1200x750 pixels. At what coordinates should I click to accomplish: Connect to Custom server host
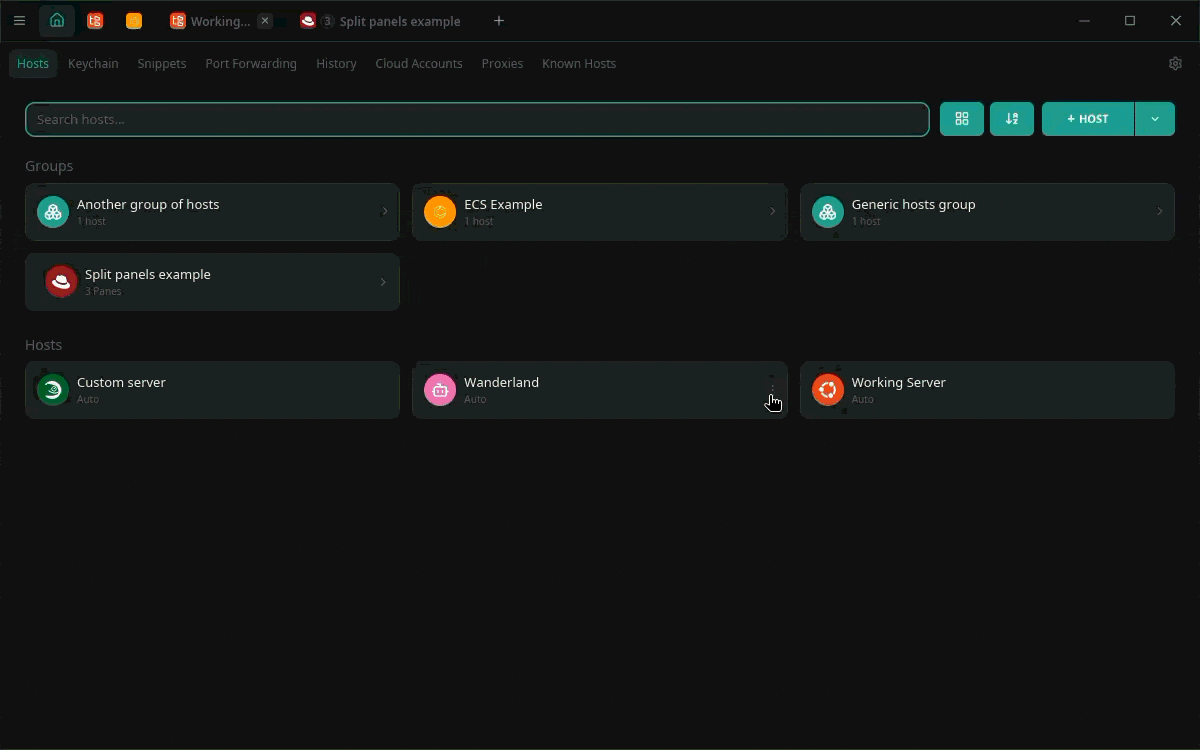pos(212,390)
